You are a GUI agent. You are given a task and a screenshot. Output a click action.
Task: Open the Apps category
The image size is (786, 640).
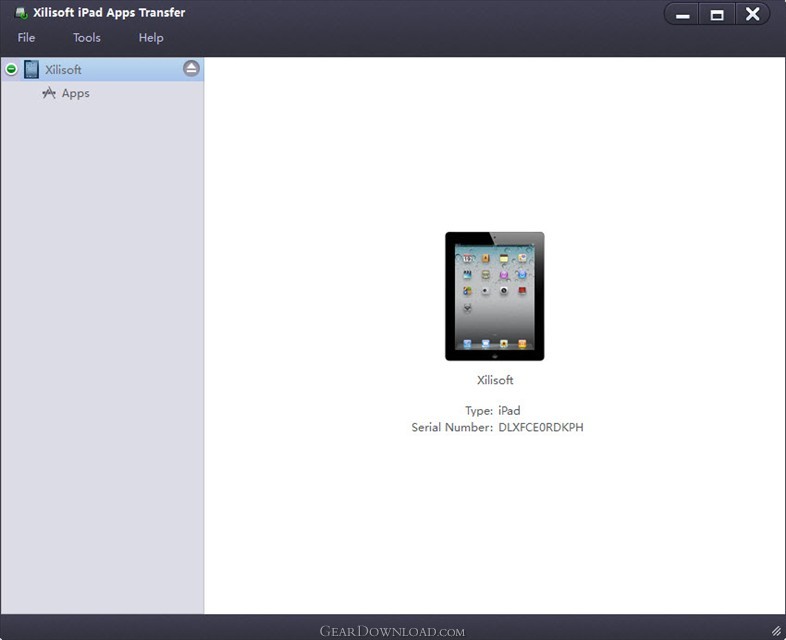tap(76, 93)
